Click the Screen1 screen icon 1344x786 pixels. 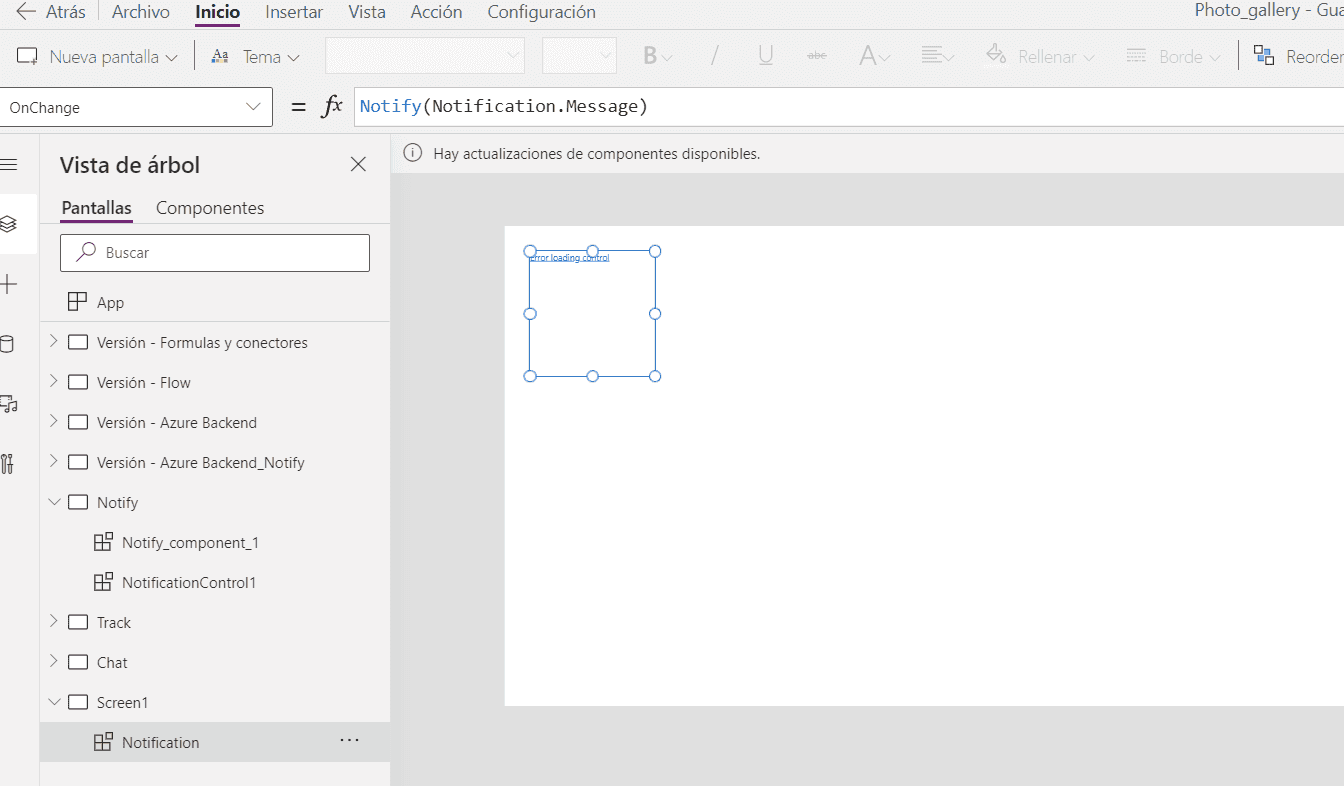[x=78, y=702]
